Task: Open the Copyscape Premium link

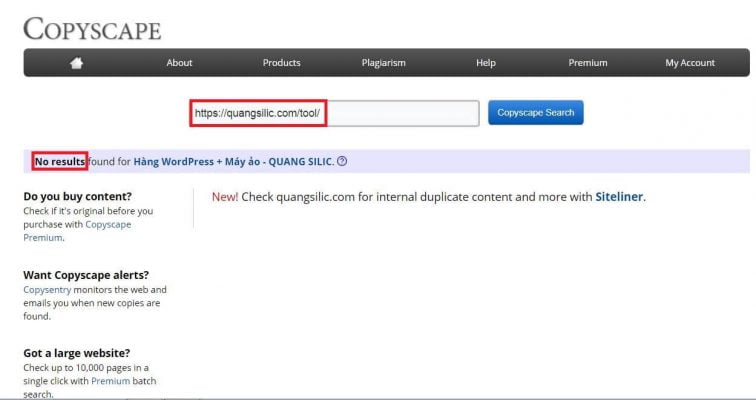Action: pos(77,231)
